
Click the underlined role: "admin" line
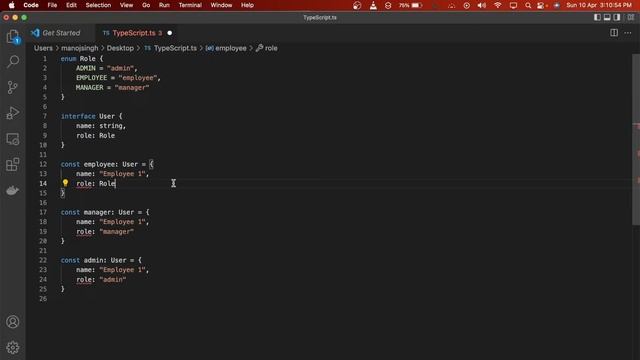point(101,280)
